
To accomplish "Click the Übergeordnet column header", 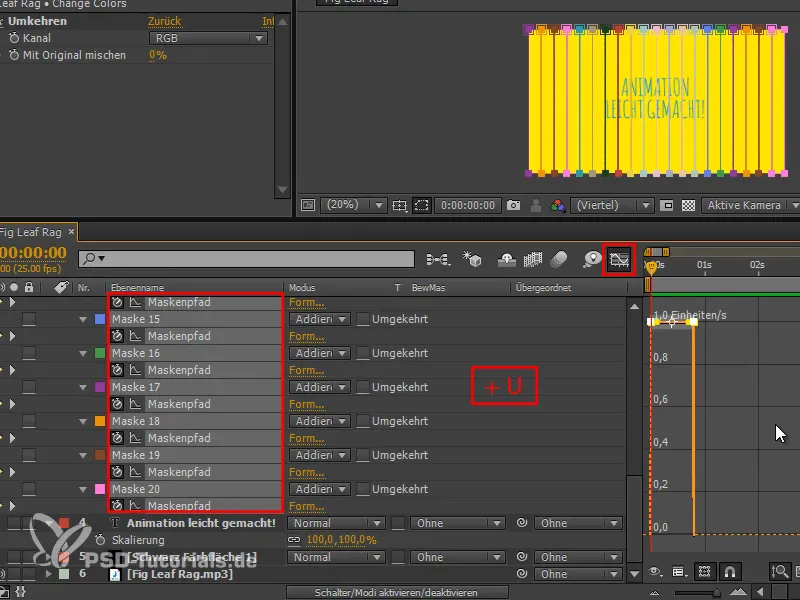I will pyautogui.click(x=543, y=288).
